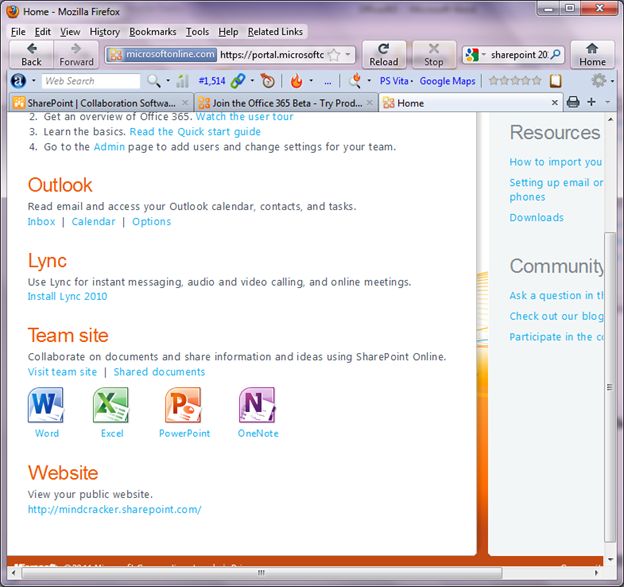Screen dimensions: 624x587
Task: Open the chain links icon dropdown arrow
Action: [252, 81]
